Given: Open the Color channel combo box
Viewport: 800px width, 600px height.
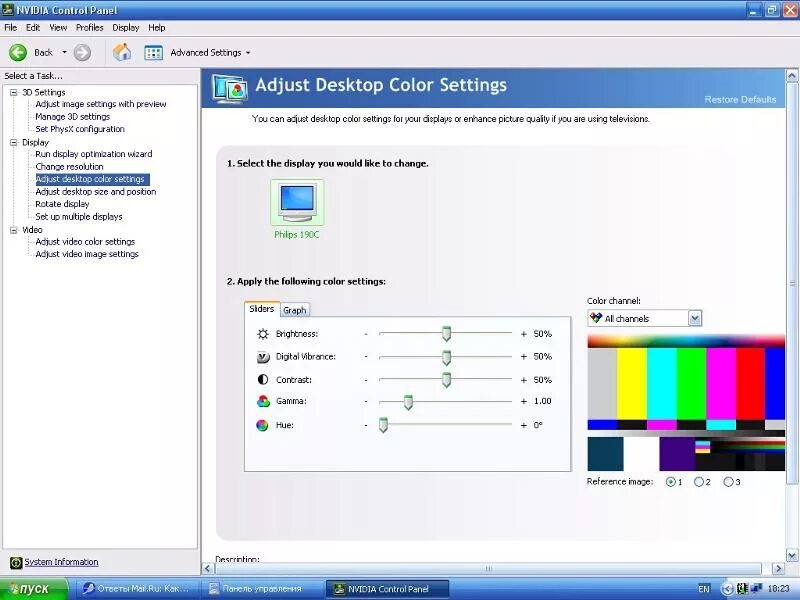Looking at the screenshot, I should [645, 318].
